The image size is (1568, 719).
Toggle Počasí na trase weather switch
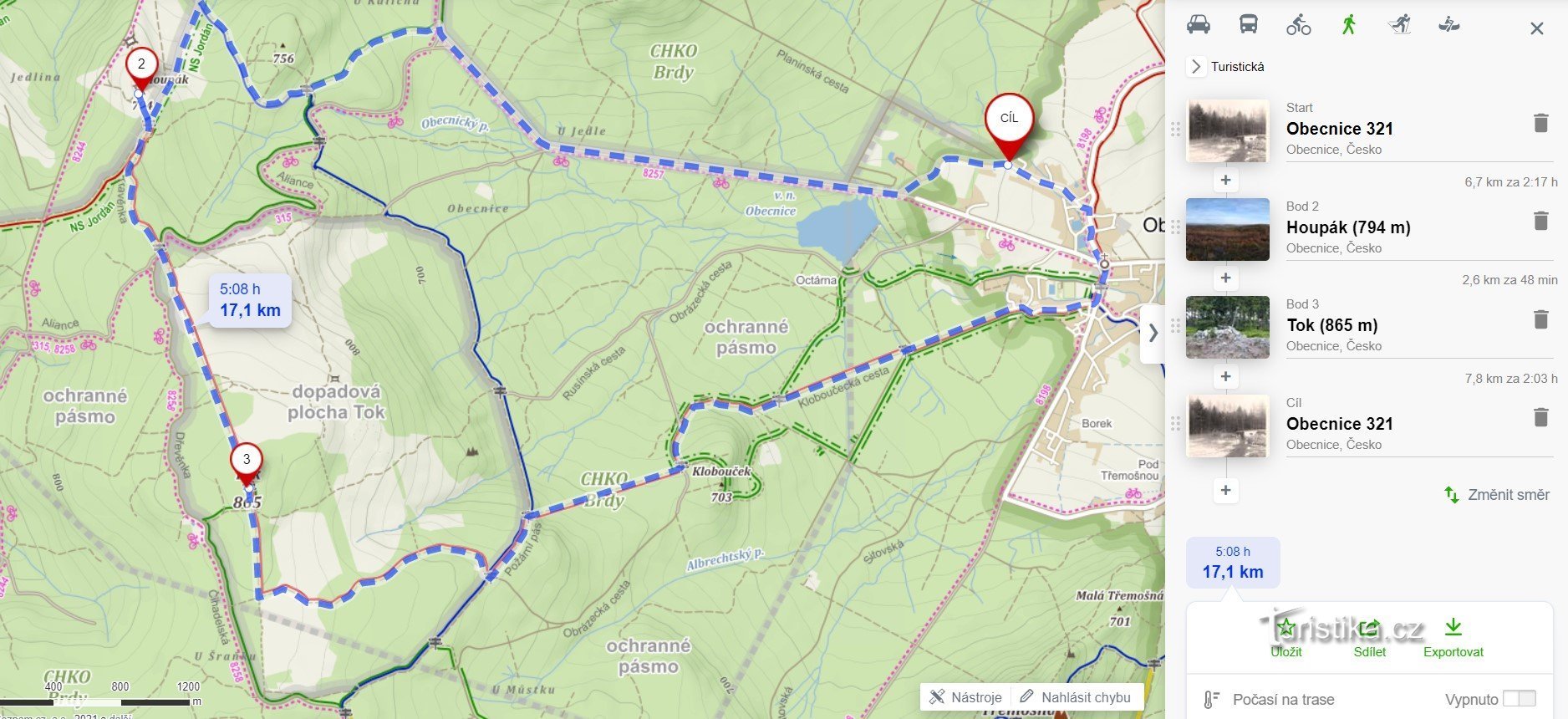[x=1519, y=699]
